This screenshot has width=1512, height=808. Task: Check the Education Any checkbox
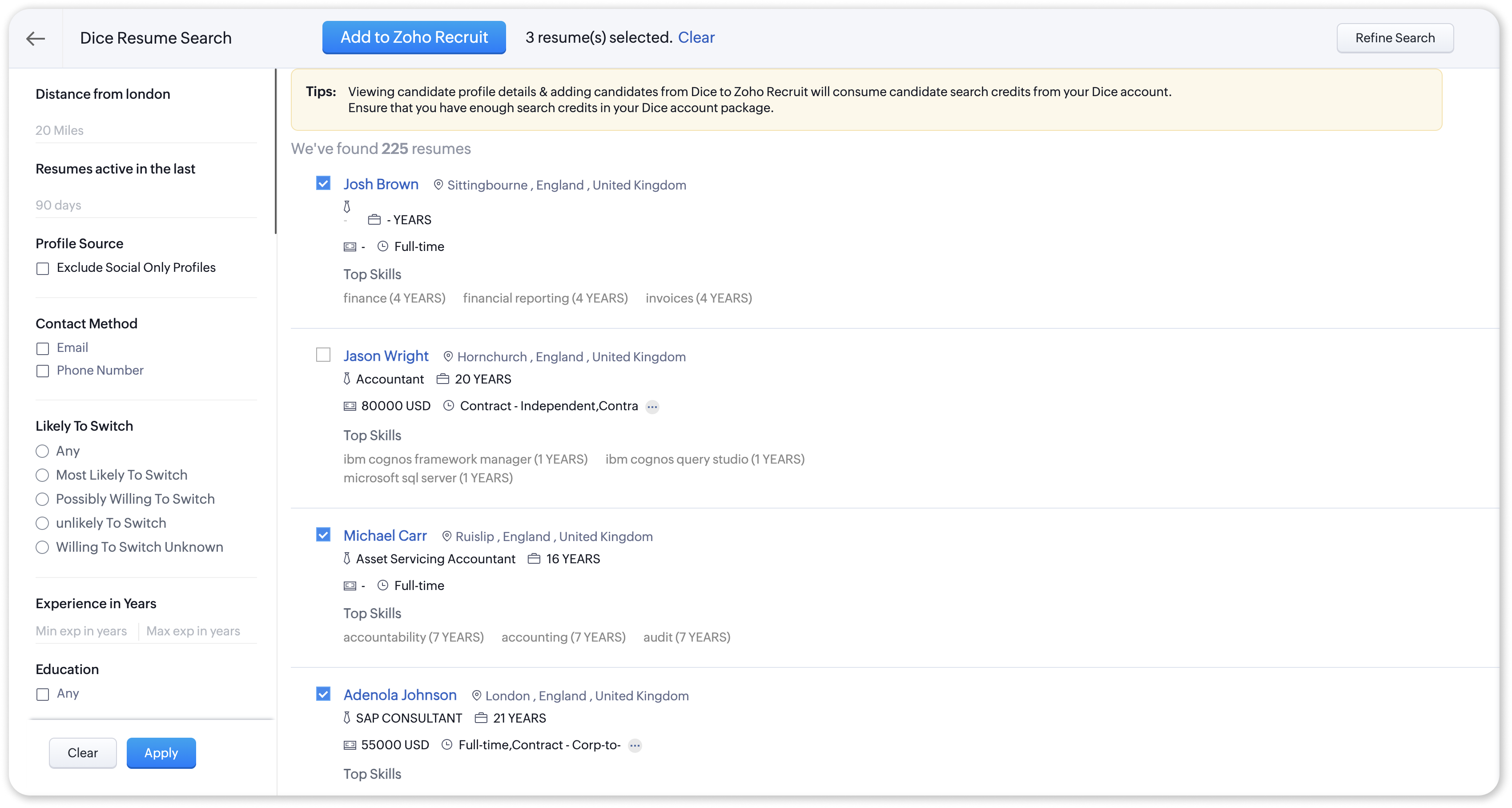pyautogui.click(x=42, y=694)
